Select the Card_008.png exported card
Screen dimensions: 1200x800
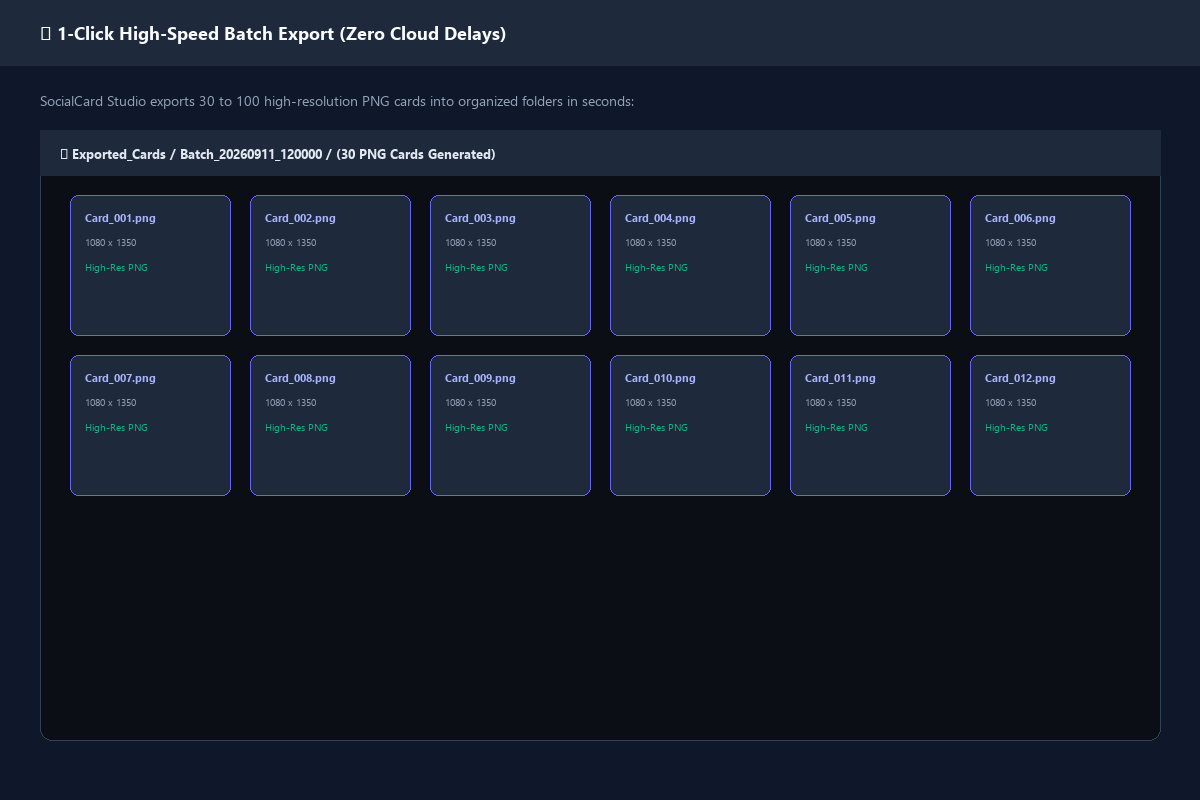tap(330, 425)
